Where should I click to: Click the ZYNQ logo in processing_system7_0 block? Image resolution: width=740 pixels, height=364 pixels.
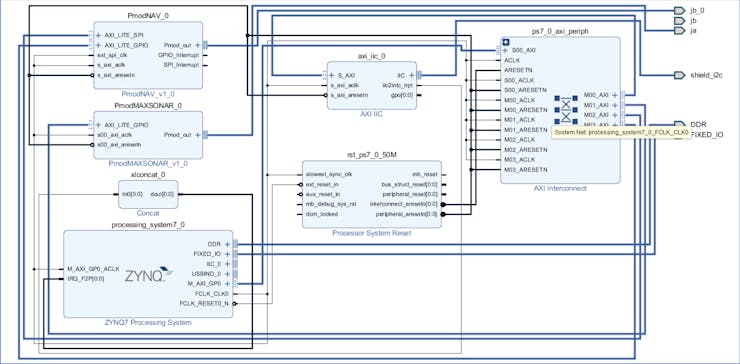tap(149, 273)
